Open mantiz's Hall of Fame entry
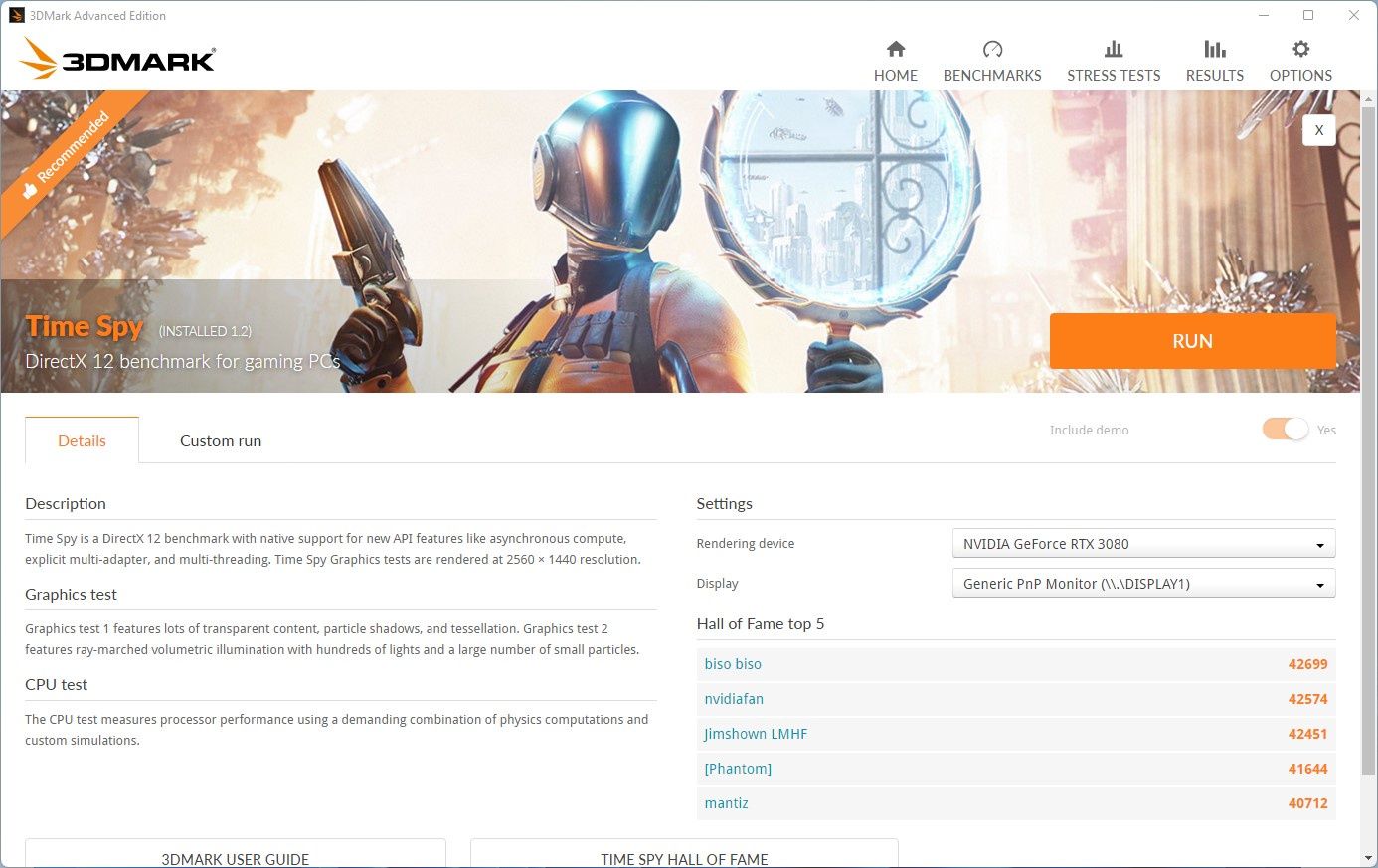This screenshot has height=868, width=1378. pyautogui.click(x=726, y=803)
